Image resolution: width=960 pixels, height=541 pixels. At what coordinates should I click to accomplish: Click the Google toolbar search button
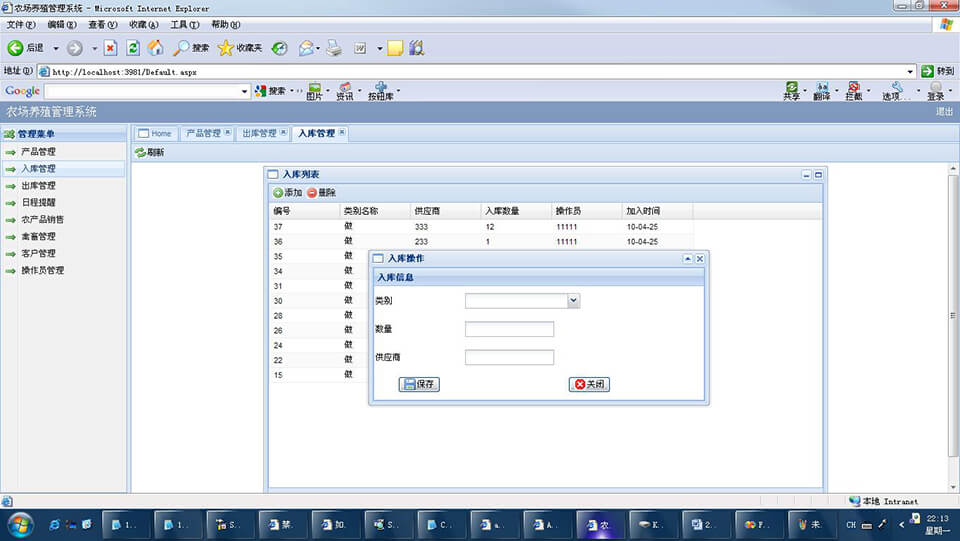click(270, 91)
